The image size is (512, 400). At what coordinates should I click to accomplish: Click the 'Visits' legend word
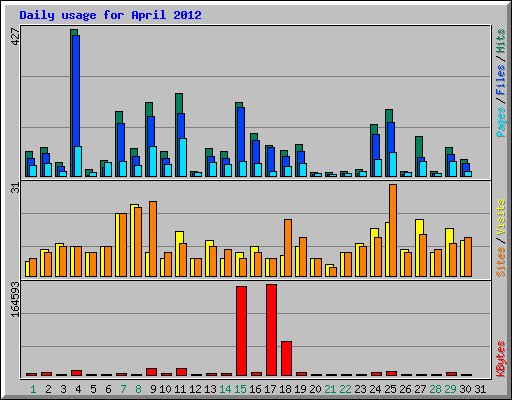(x=501, y=217)
